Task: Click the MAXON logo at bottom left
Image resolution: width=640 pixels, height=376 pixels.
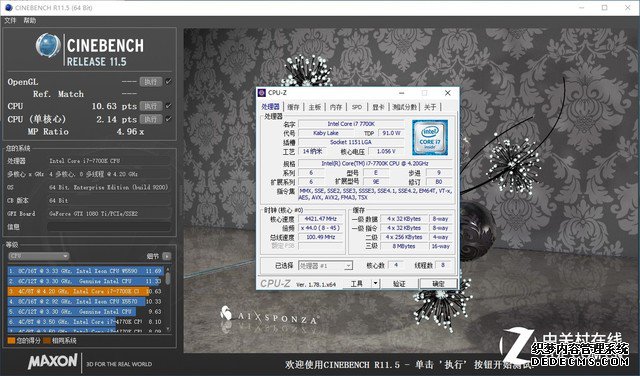Action: (53, 362)
